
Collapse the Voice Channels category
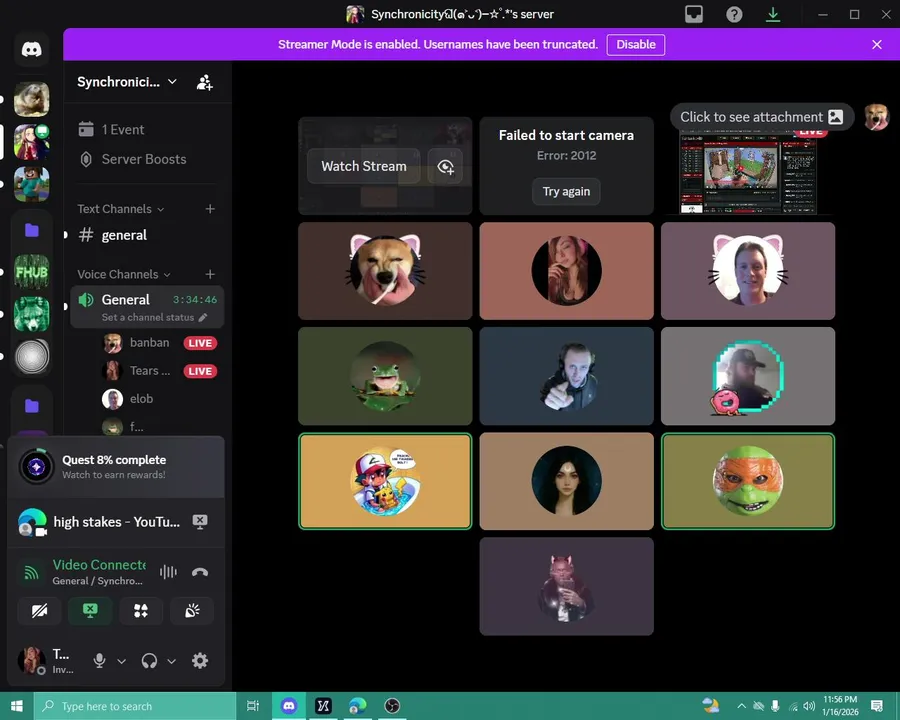tap(124, 274)
